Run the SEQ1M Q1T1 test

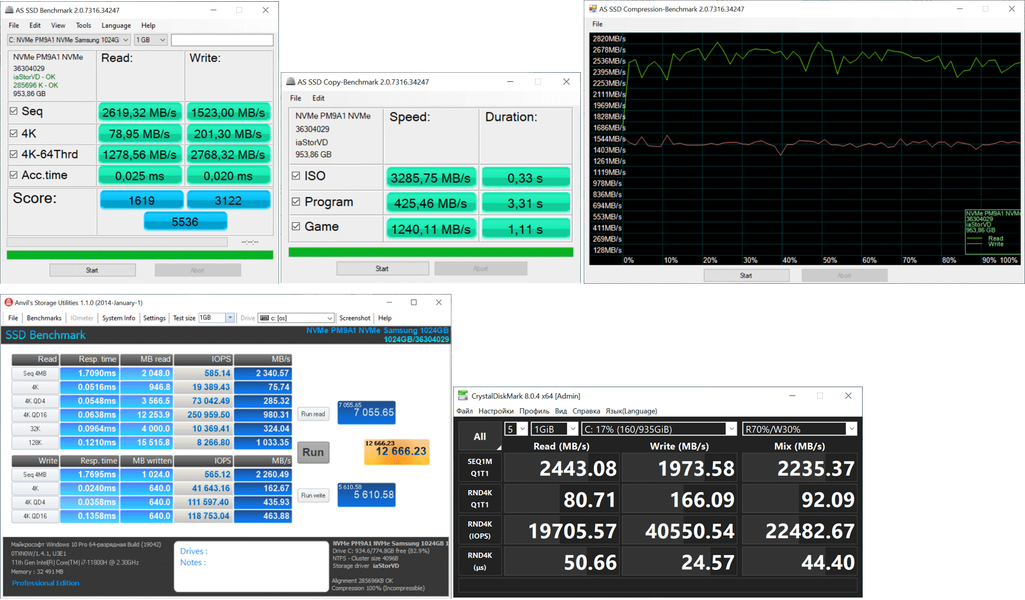(480, 469)
